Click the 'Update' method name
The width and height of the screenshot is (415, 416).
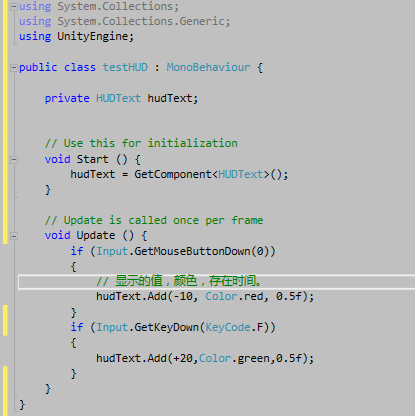click(x=96, y=235)
